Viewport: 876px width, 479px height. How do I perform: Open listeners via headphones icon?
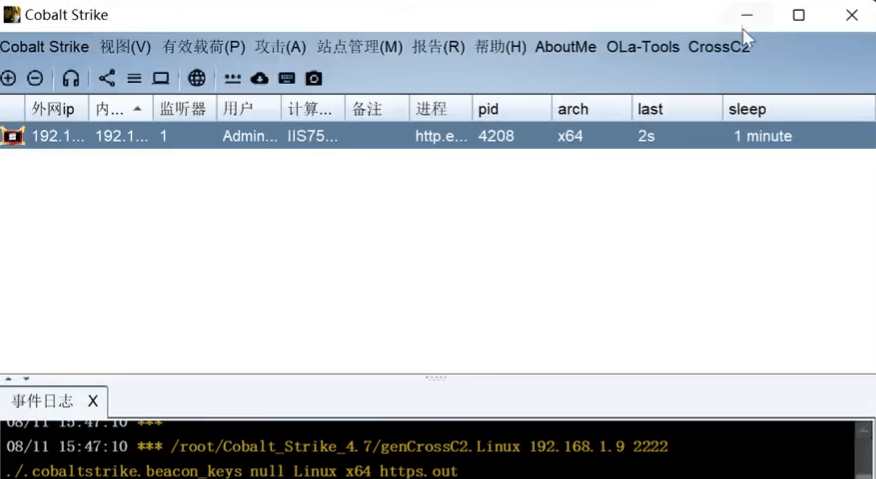click(70, 78)
